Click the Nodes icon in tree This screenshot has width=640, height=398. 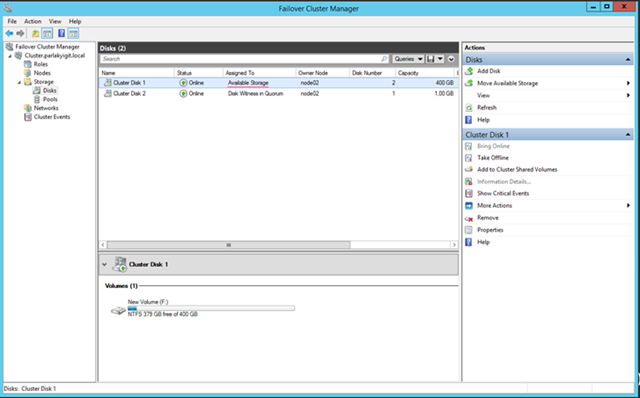coord(27,73)
